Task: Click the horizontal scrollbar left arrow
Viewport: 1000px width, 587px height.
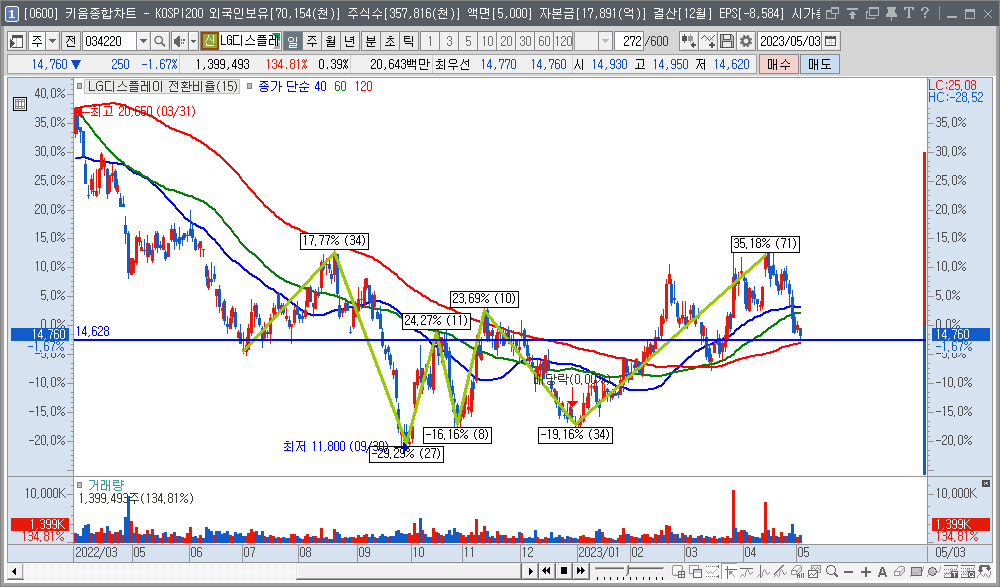Action: coord(14,571)
